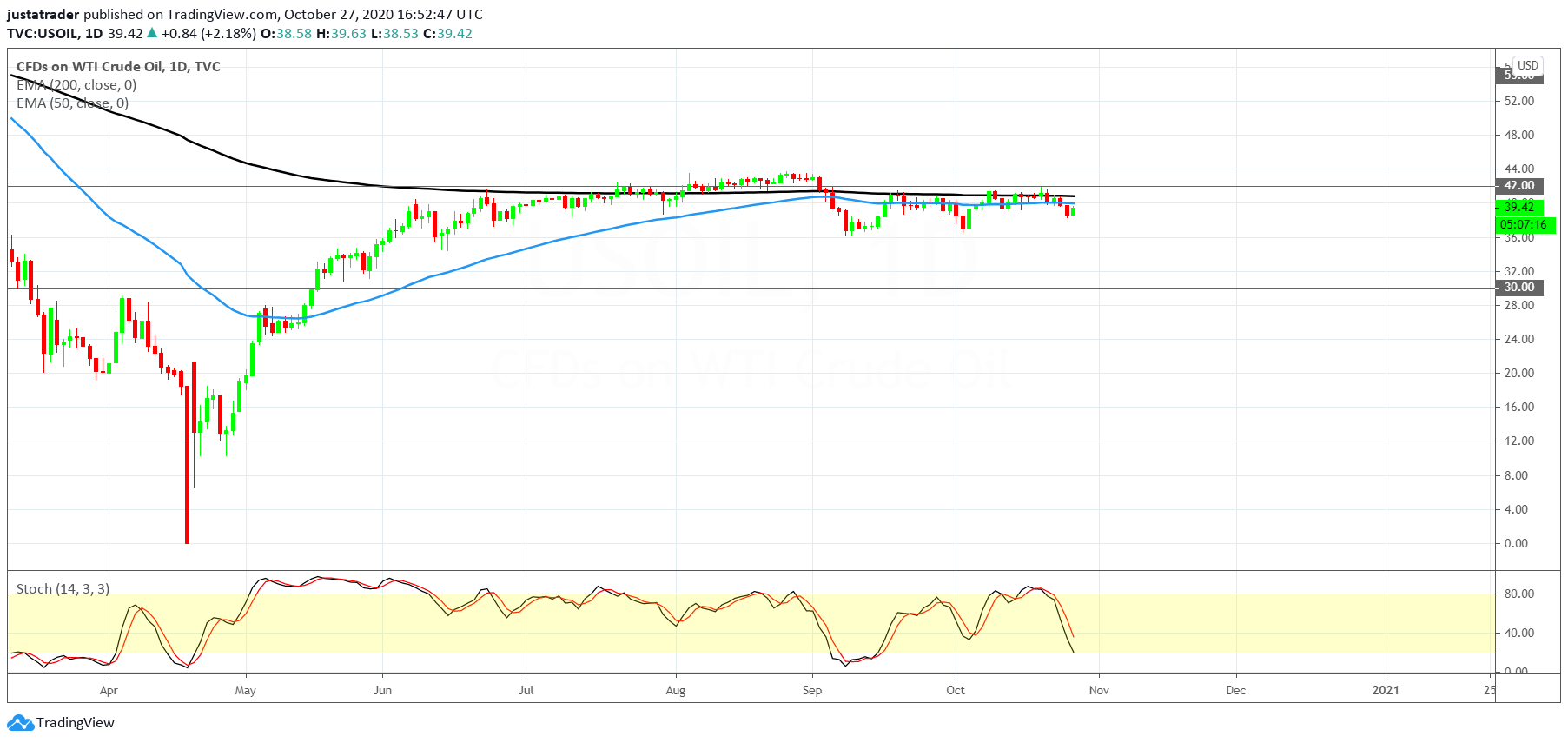Click the 30.00 horizontal line price label
1568x743 pixels.
1519,288
